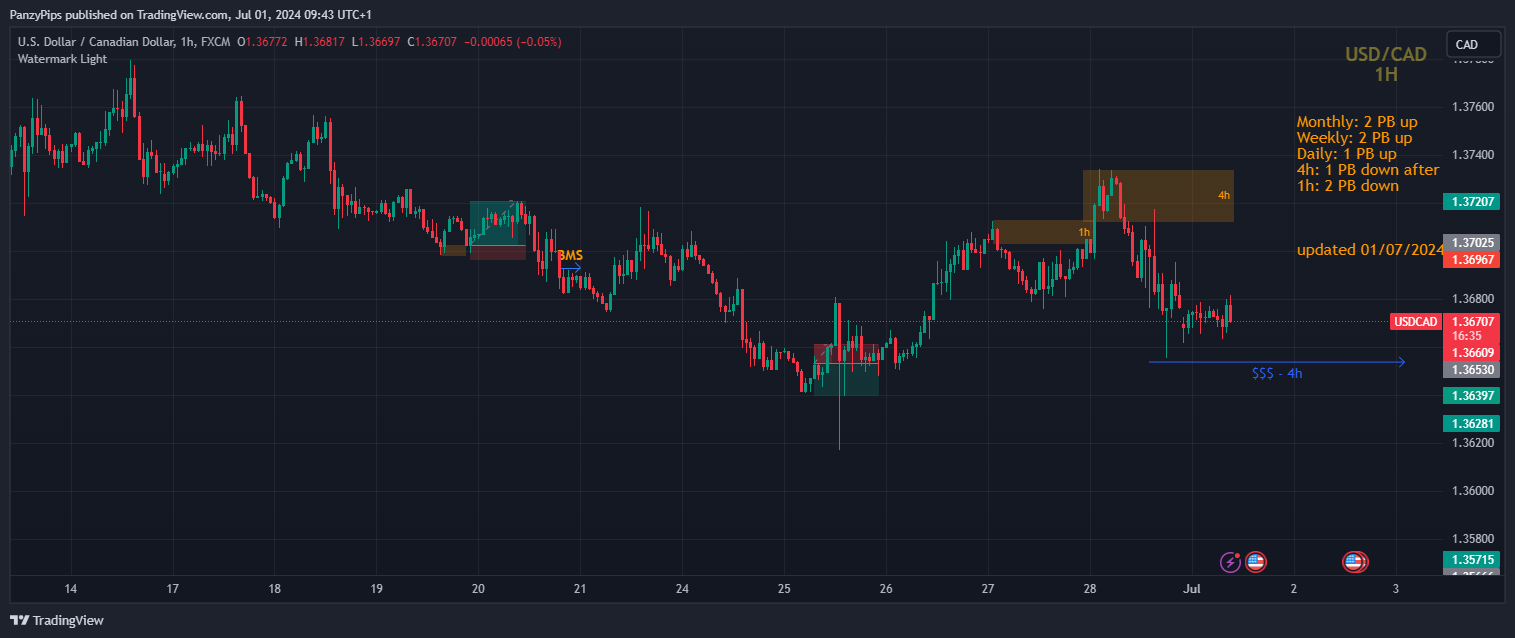Select the $$$ - 4h line label
This screenshot has height=638, width=1515.
tap(1277, 374)
